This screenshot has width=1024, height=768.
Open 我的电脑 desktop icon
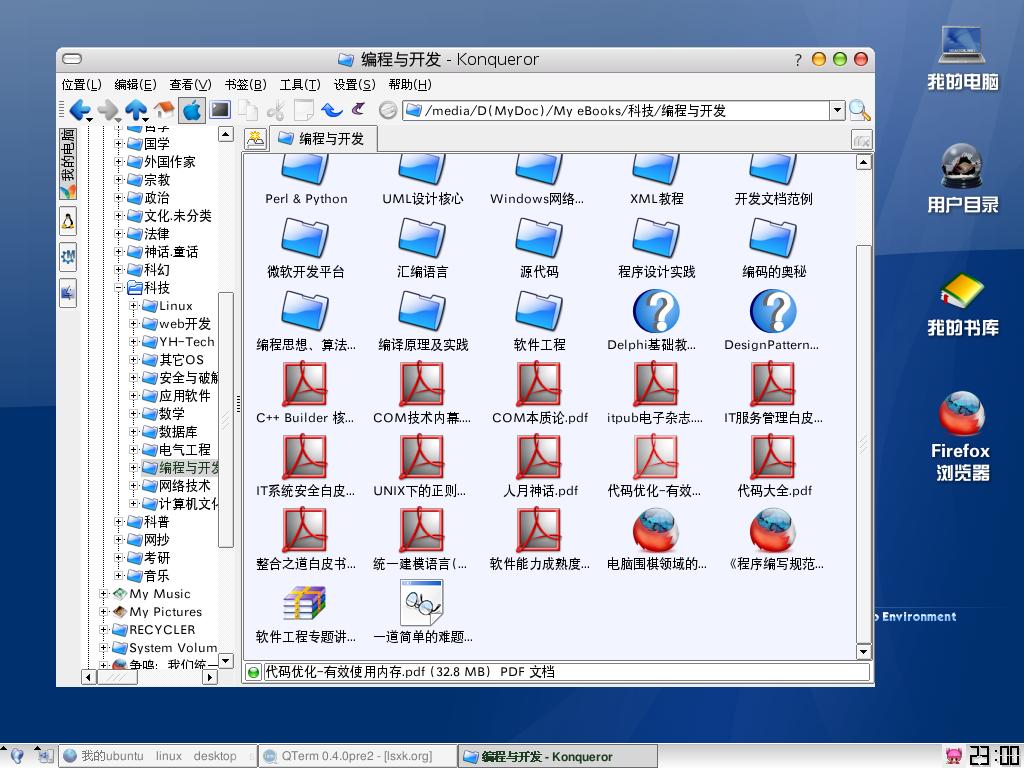point(963,57)
